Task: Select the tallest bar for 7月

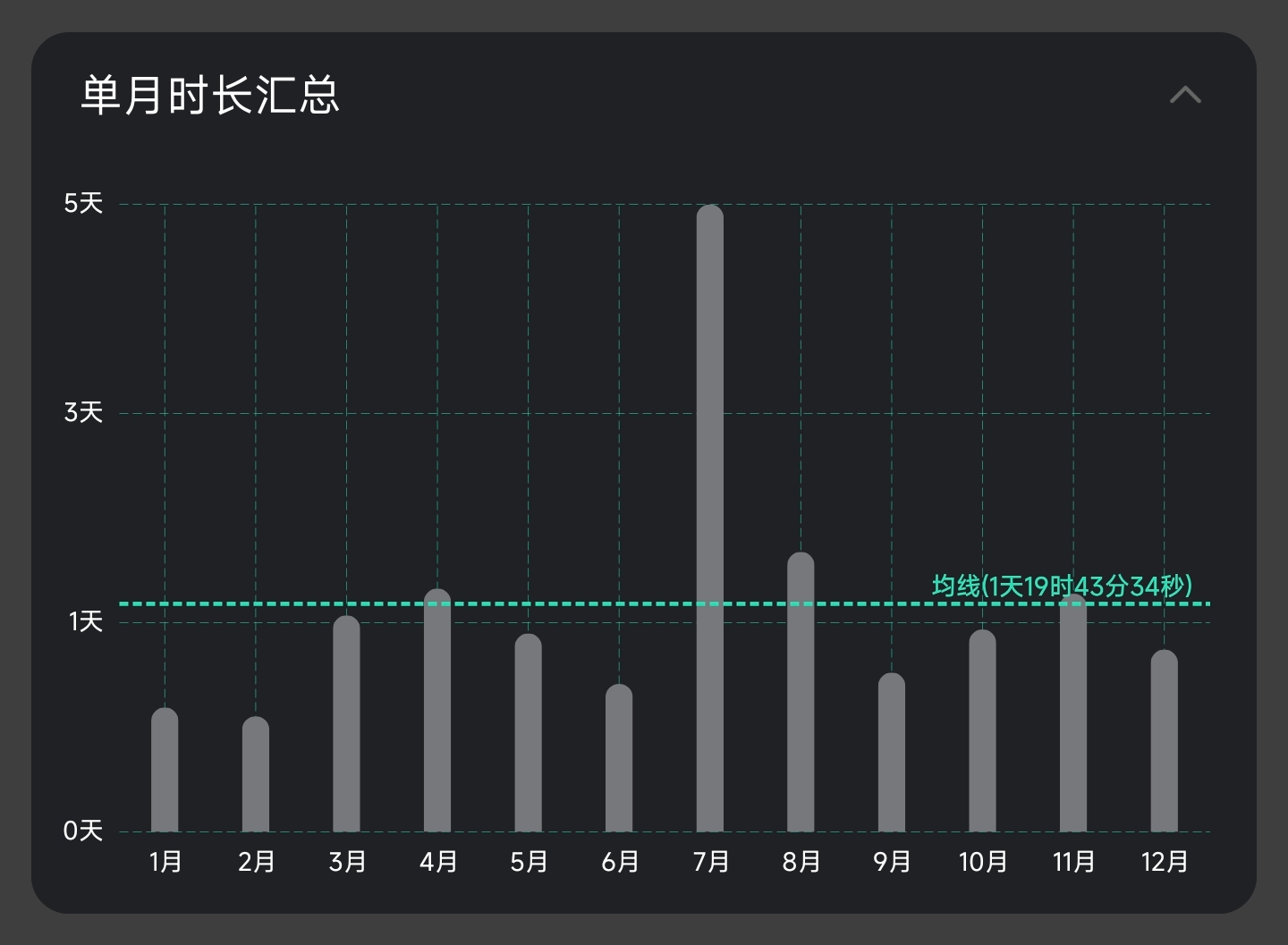Action: [710, 519]
